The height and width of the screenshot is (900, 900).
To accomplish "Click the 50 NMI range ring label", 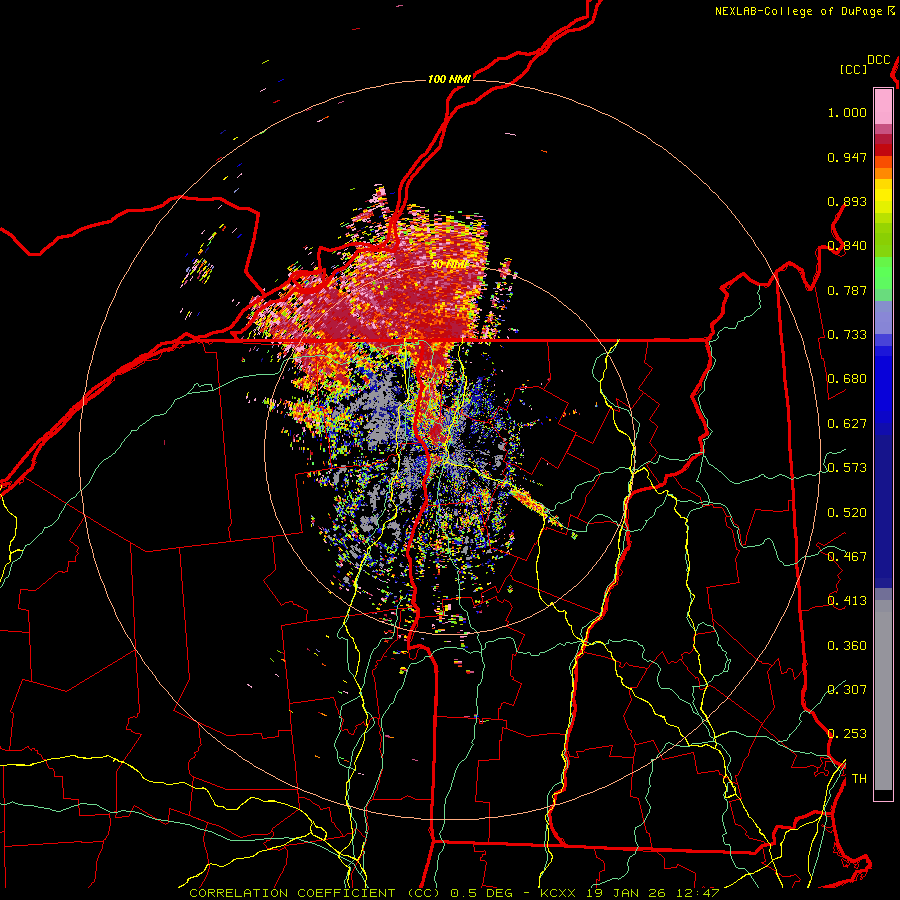I will click(x=449, y=265).
